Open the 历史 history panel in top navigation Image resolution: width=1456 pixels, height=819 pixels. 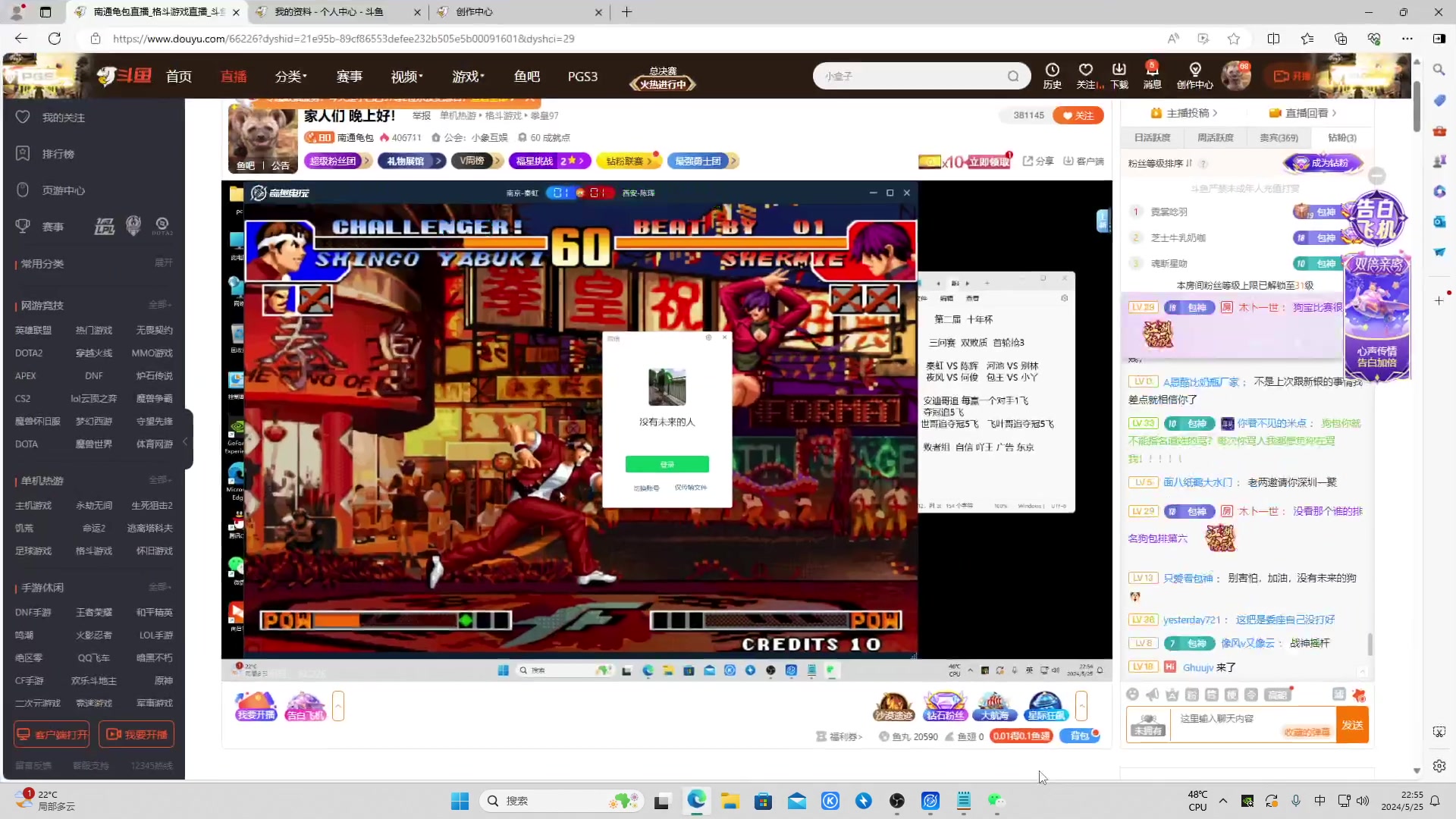point(1052,76)
